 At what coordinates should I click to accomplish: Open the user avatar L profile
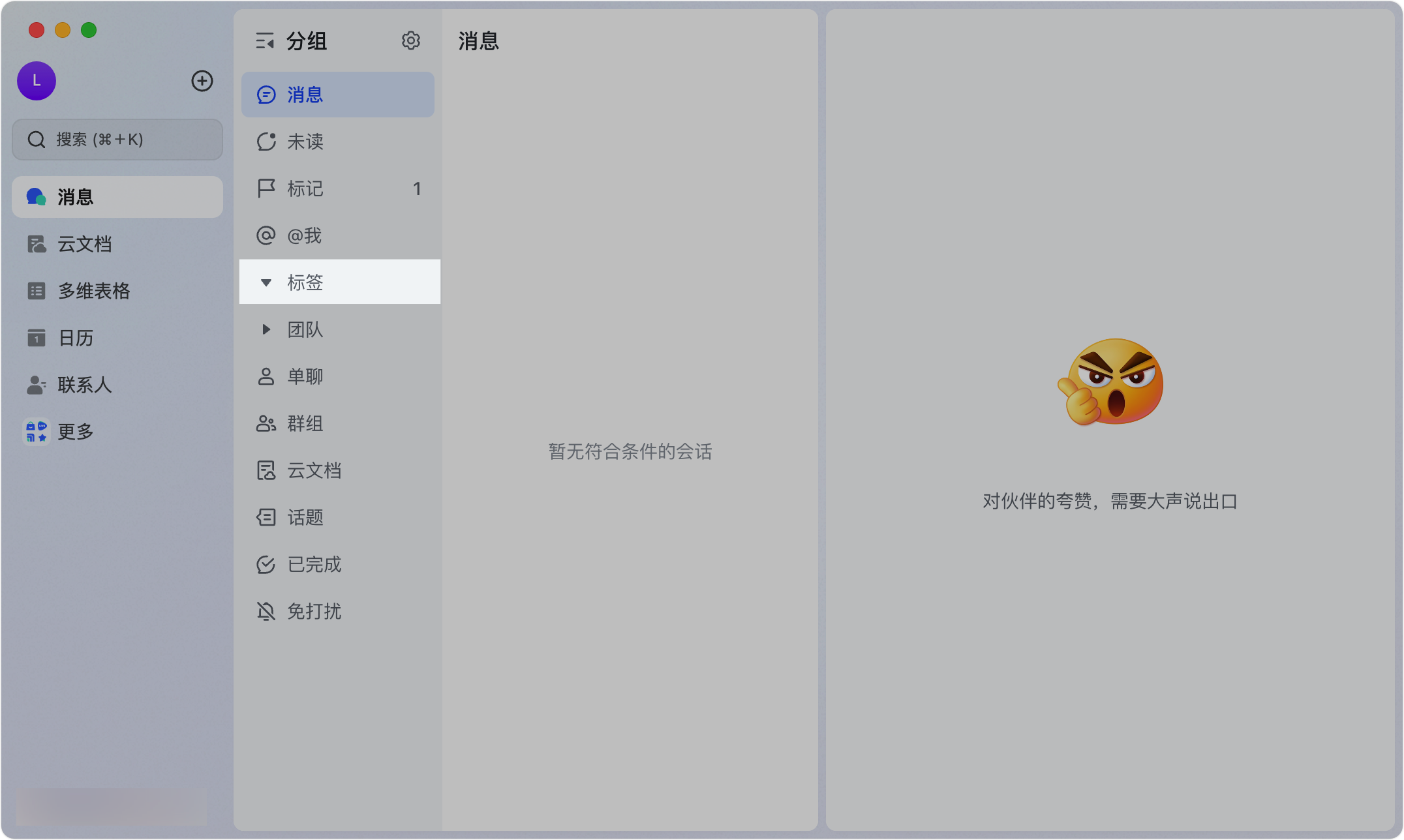coord(37,81)
